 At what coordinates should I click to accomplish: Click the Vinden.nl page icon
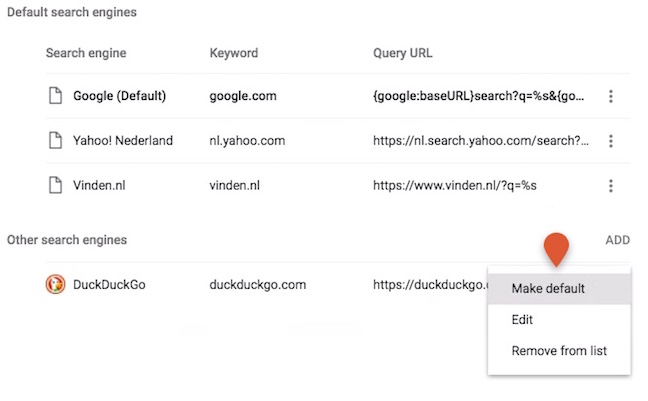point(55,185)
